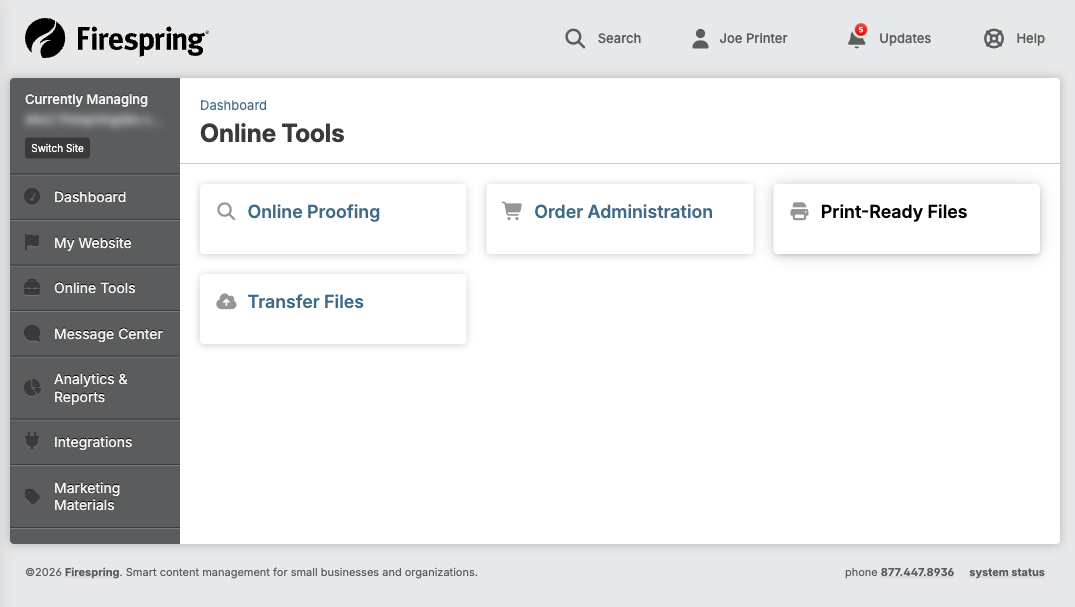This screenshot has height=607, width=1075.
Task: Click the user profile silhouette icon
Action: coord(700,38)
